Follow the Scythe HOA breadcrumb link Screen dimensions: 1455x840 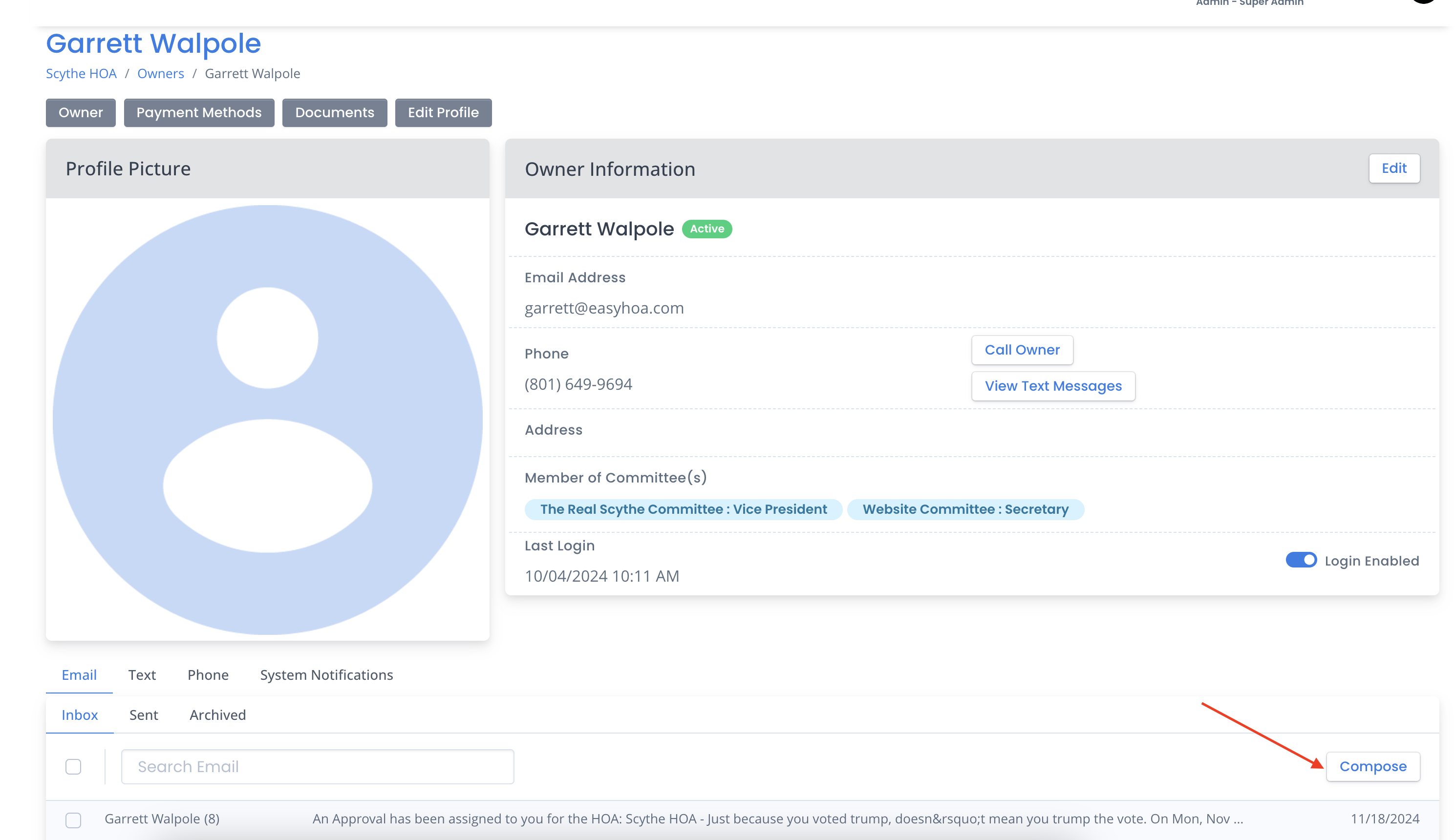click(x=81, y=73)
